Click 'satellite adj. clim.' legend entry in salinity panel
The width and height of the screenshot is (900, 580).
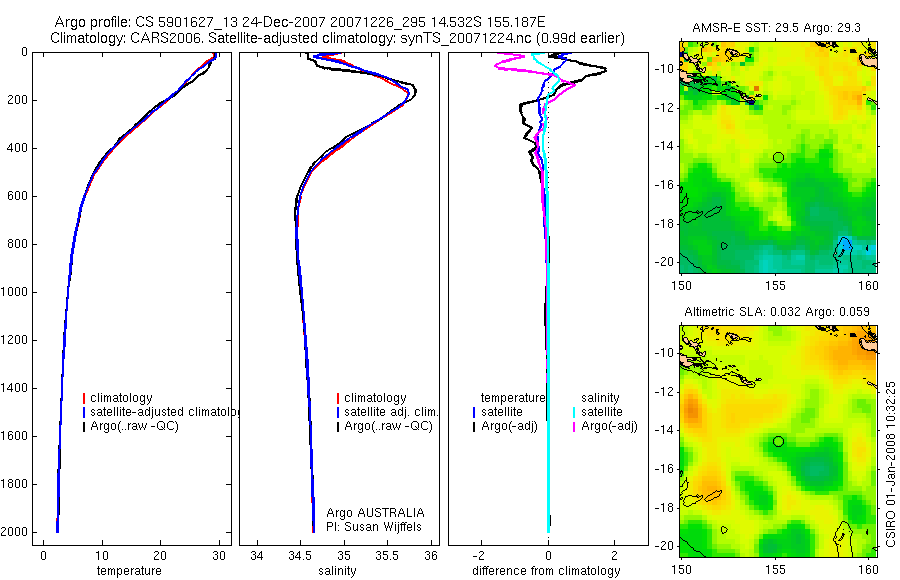click(391, 412)
